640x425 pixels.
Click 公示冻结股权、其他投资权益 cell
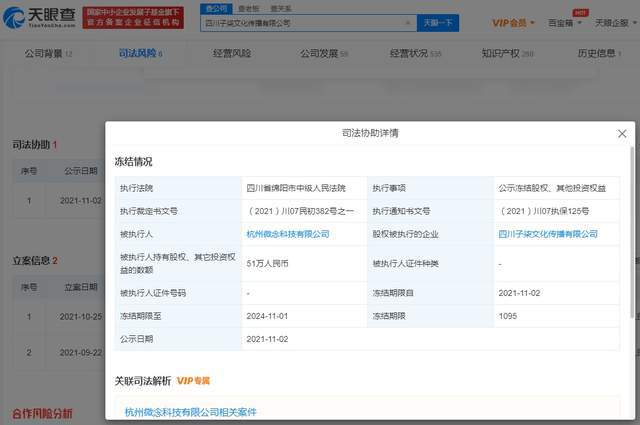click(x=552, y=188)
